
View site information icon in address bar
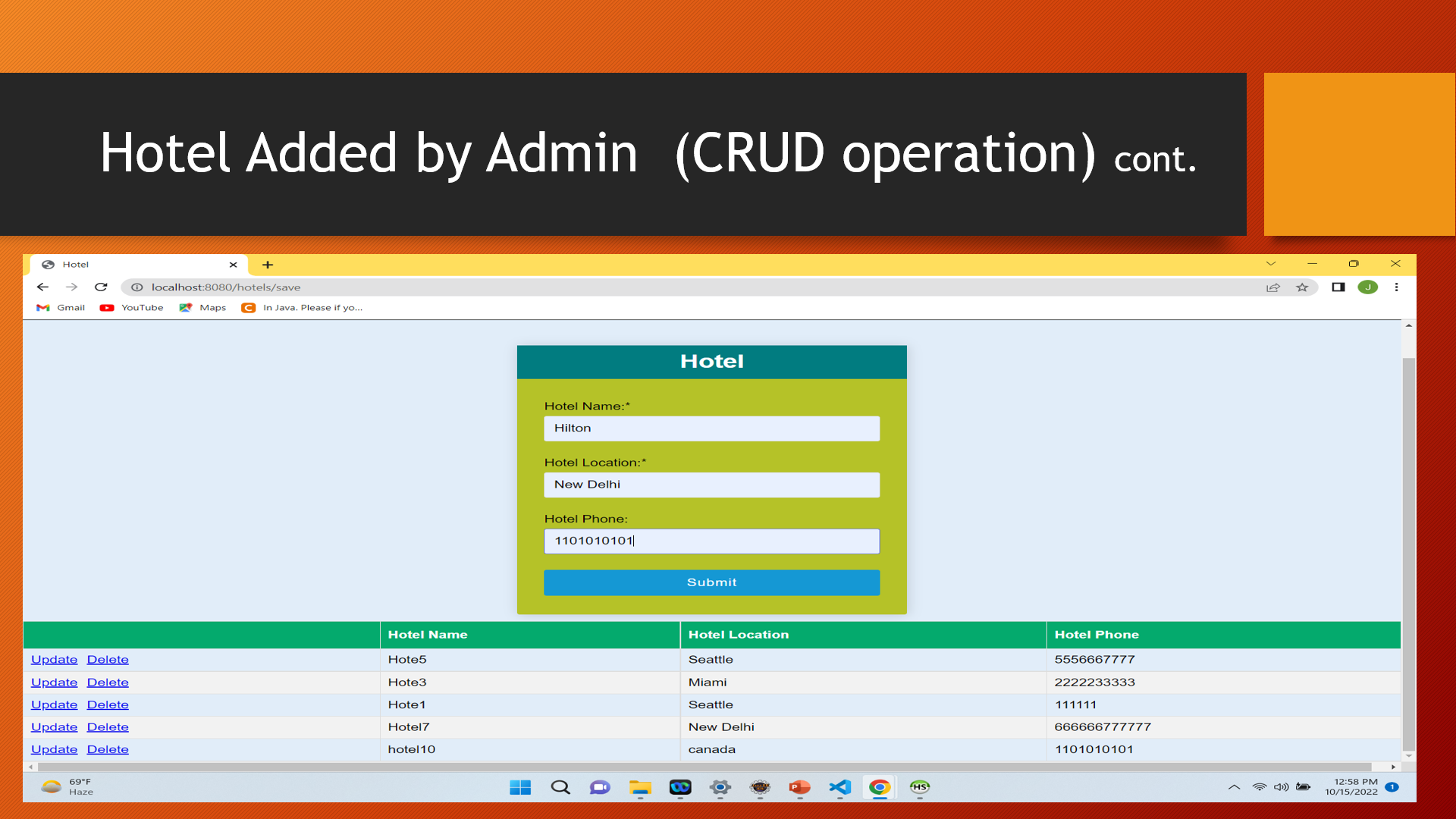tap(137, 287)
